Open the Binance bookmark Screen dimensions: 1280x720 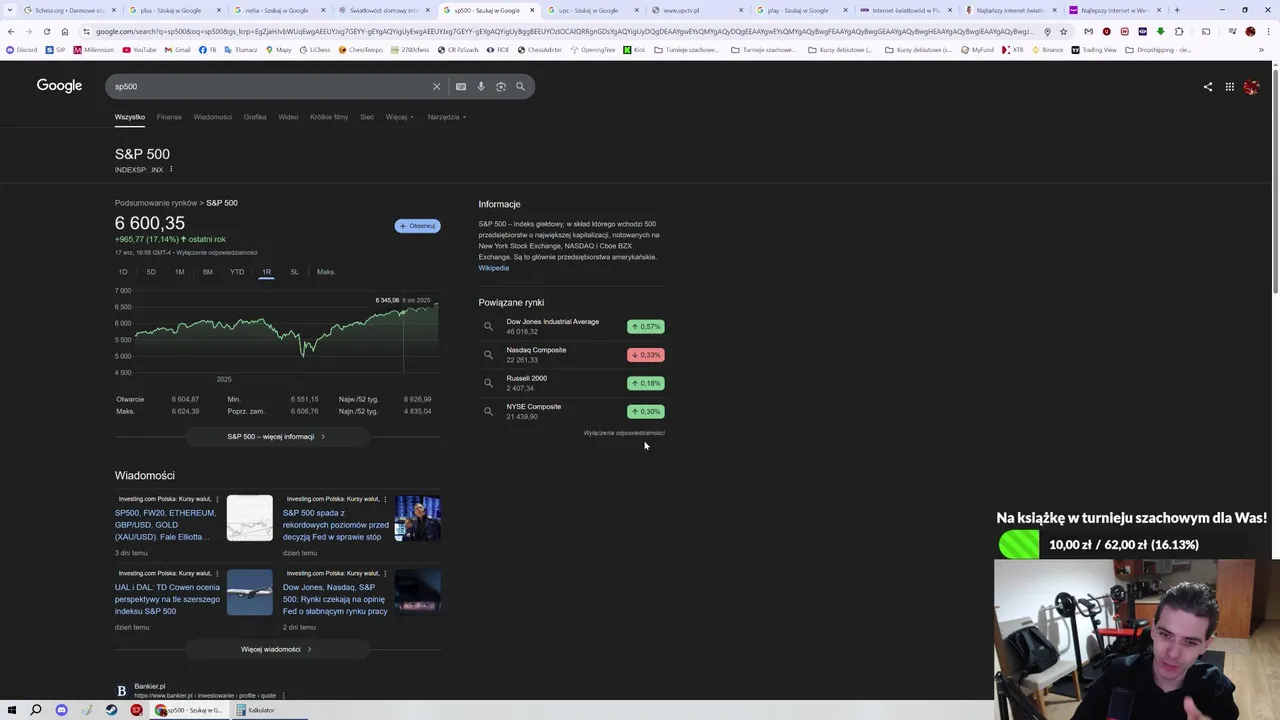coord(1047,49)
